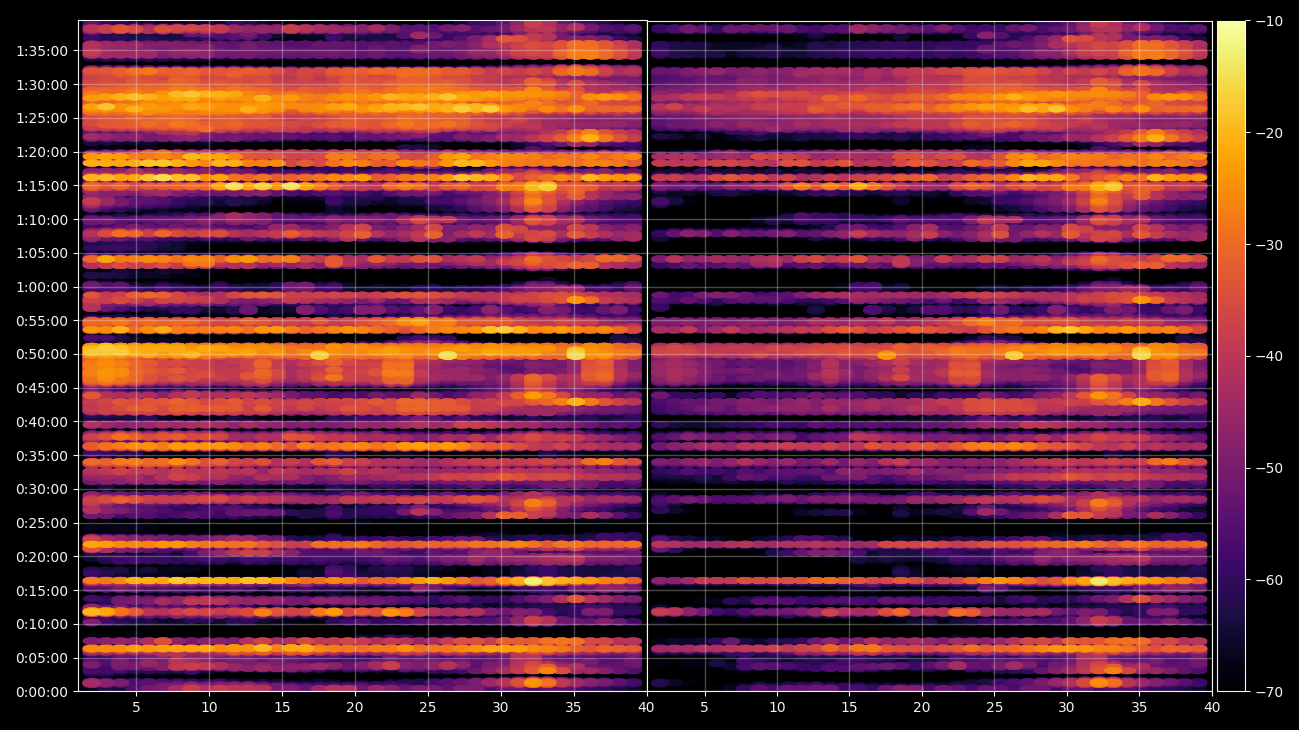Click x-axis label 40 between the two heatmaps
Image resolution: width=1299 pixels, height=730 pixels.
pos(646,708)
